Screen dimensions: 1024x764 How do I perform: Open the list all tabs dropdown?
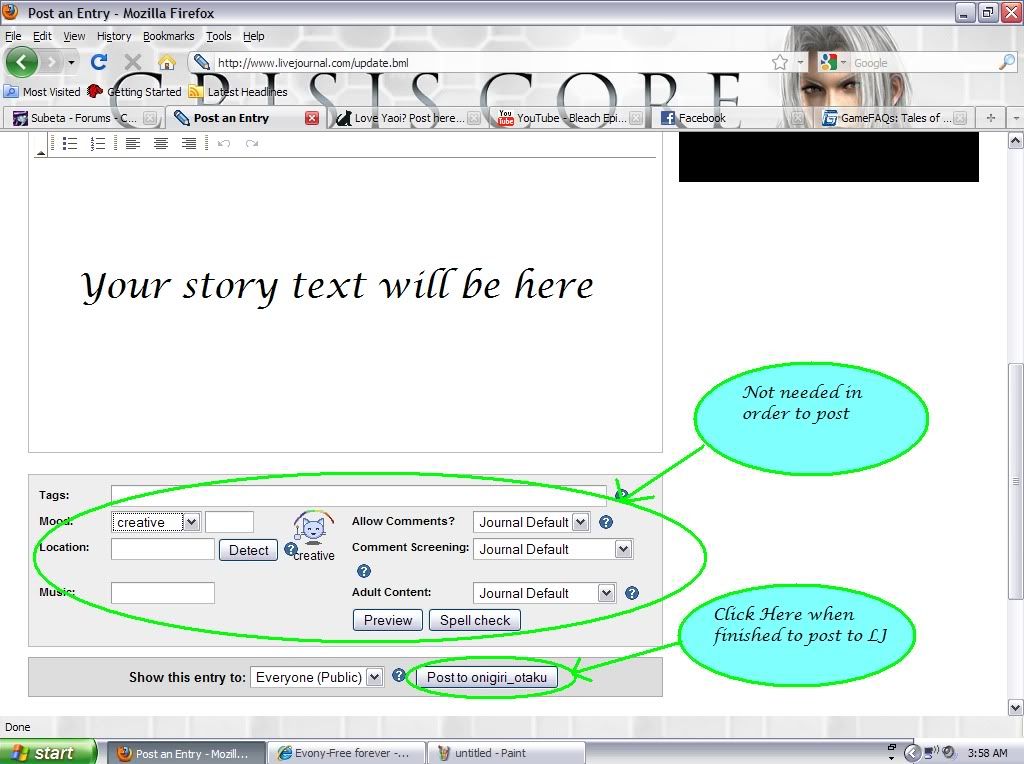pos(1016,118)
